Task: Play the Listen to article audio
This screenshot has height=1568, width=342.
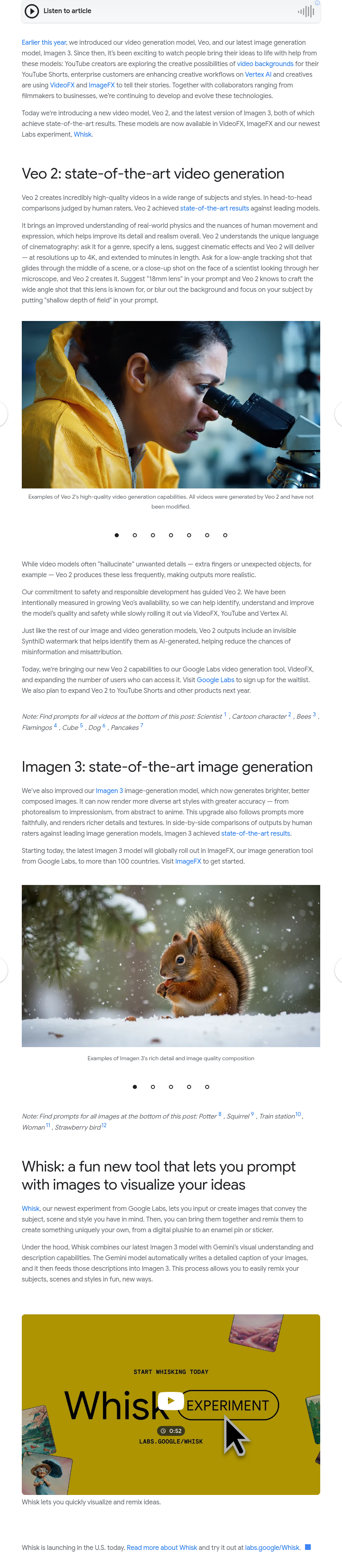Action: pyautogui.click(x=32, y=11)
